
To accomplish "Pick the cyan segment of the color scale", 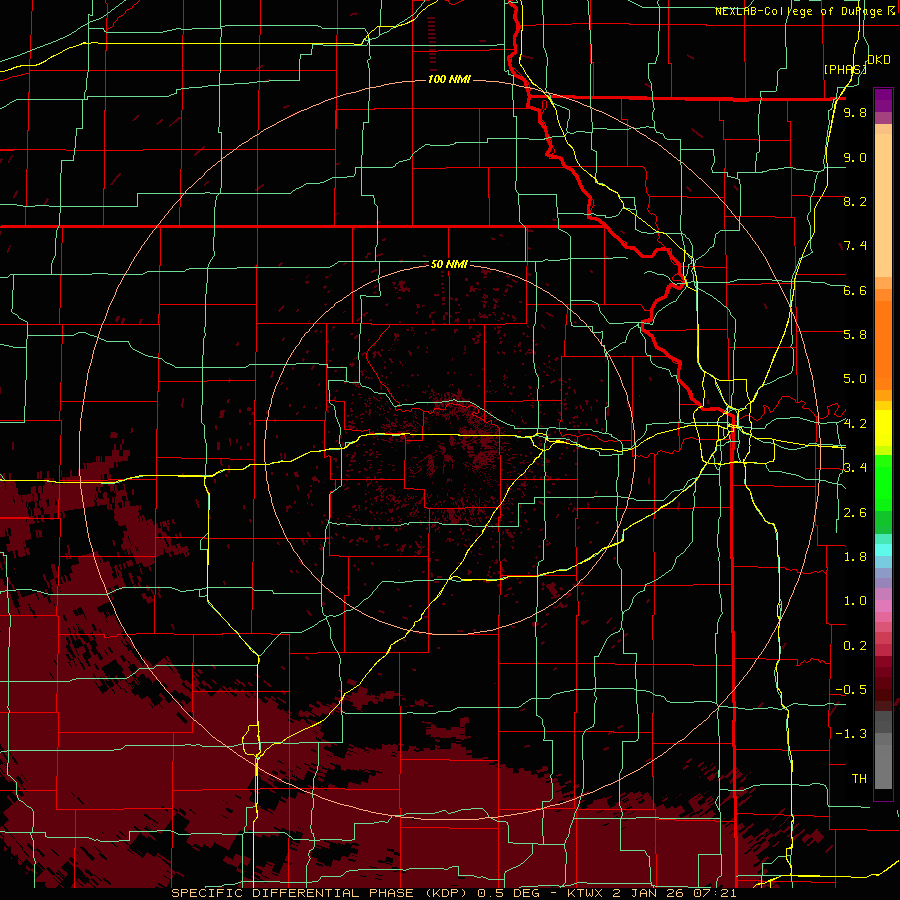I will click(x=883, y=550).
